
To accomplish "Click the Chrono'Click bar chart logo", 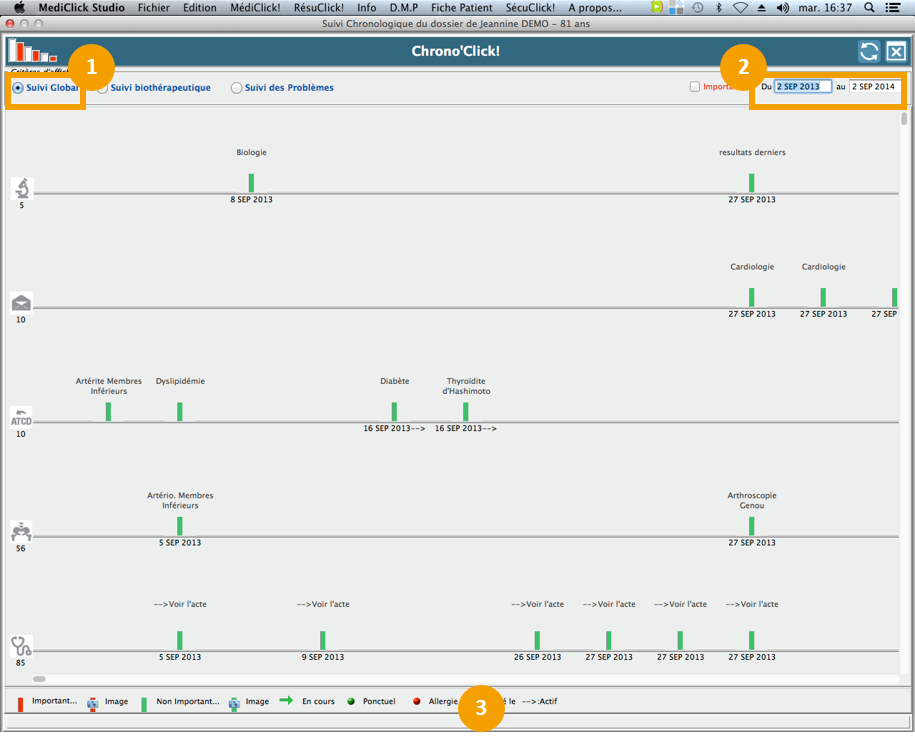I will point(32,51).
